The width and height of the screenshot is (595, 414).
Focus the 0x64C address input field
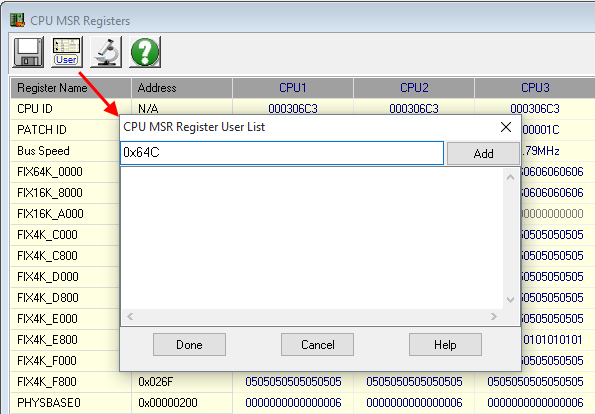[282, 153]
